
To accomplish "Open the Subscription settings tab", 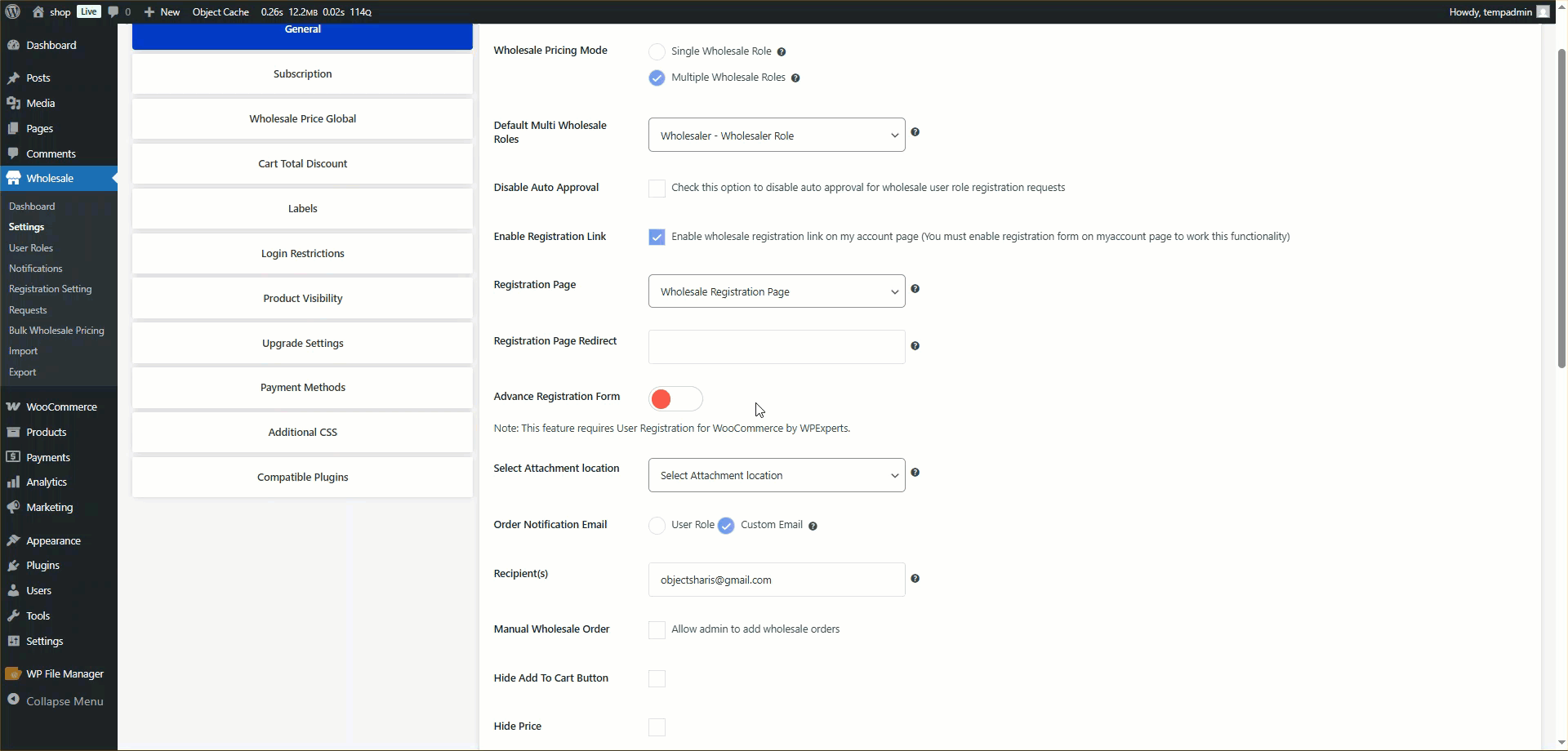I will coord(302,73).
